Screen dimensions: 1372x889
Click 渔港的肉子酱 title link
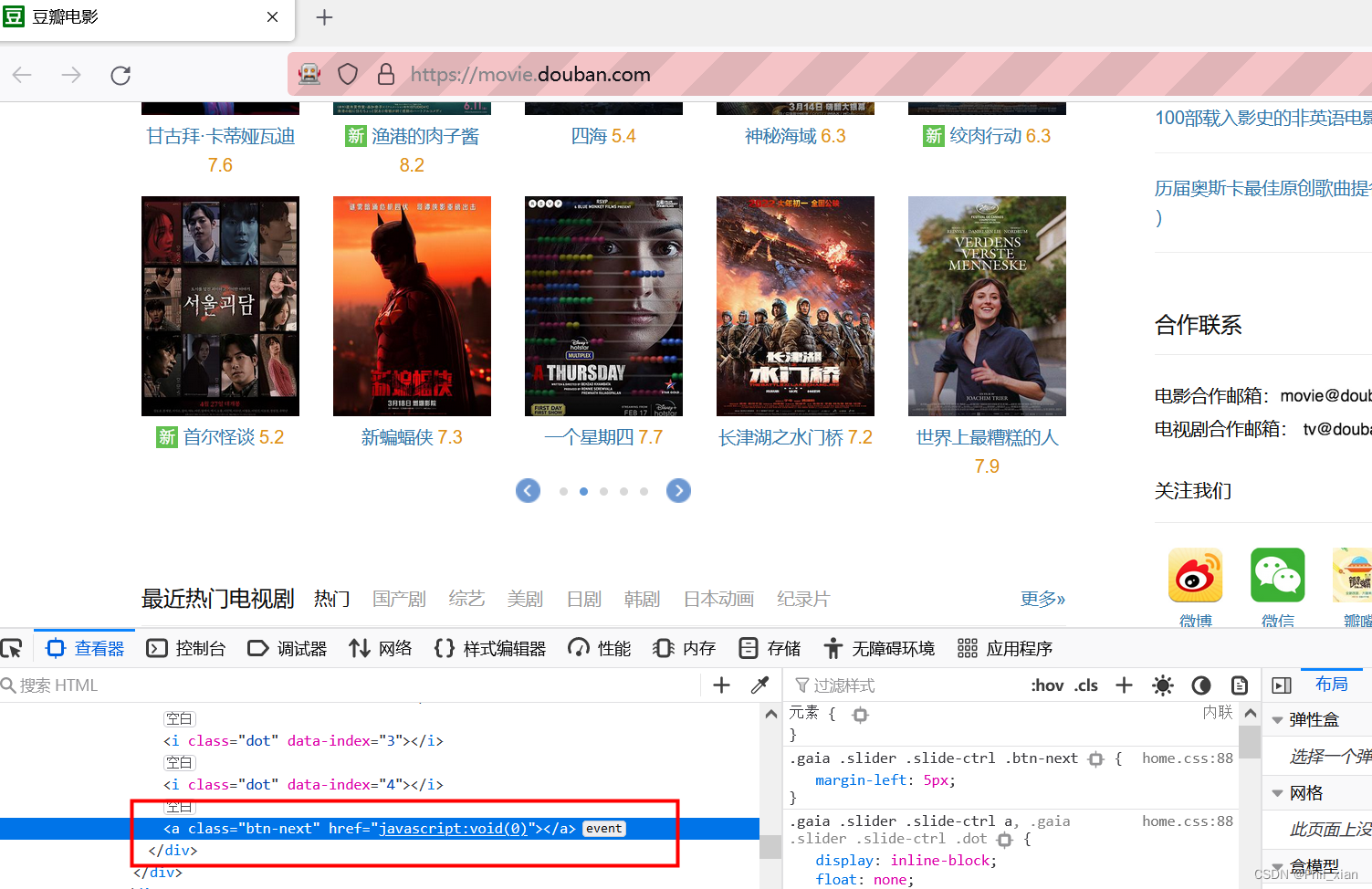[x=425, y=136]
